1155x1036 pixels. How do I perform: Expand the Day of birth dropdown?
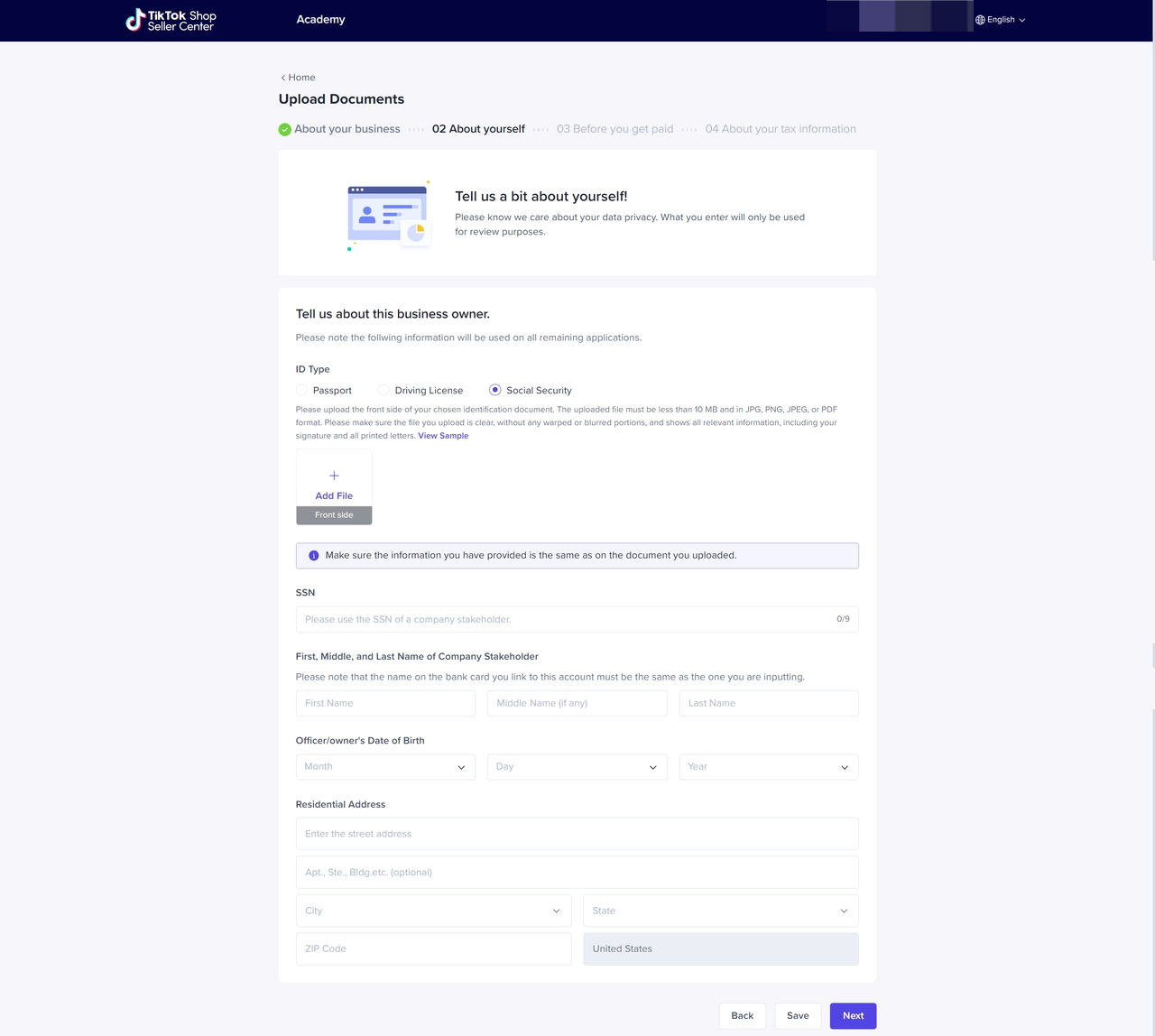(577, 767)
